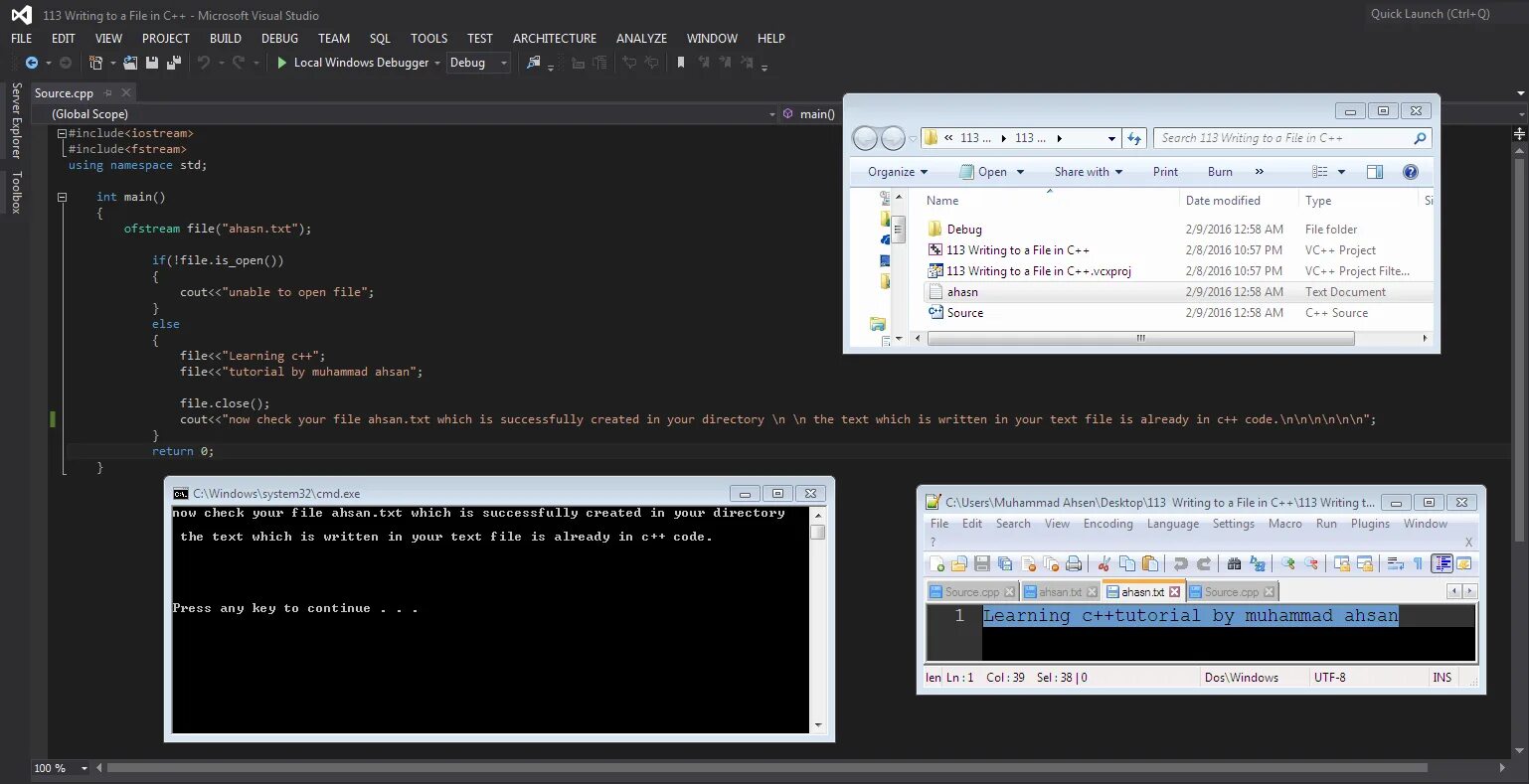Open the Change your view dropdown in Explorer
This screenshot has width=1529, height=784.
click(1341, 172)
